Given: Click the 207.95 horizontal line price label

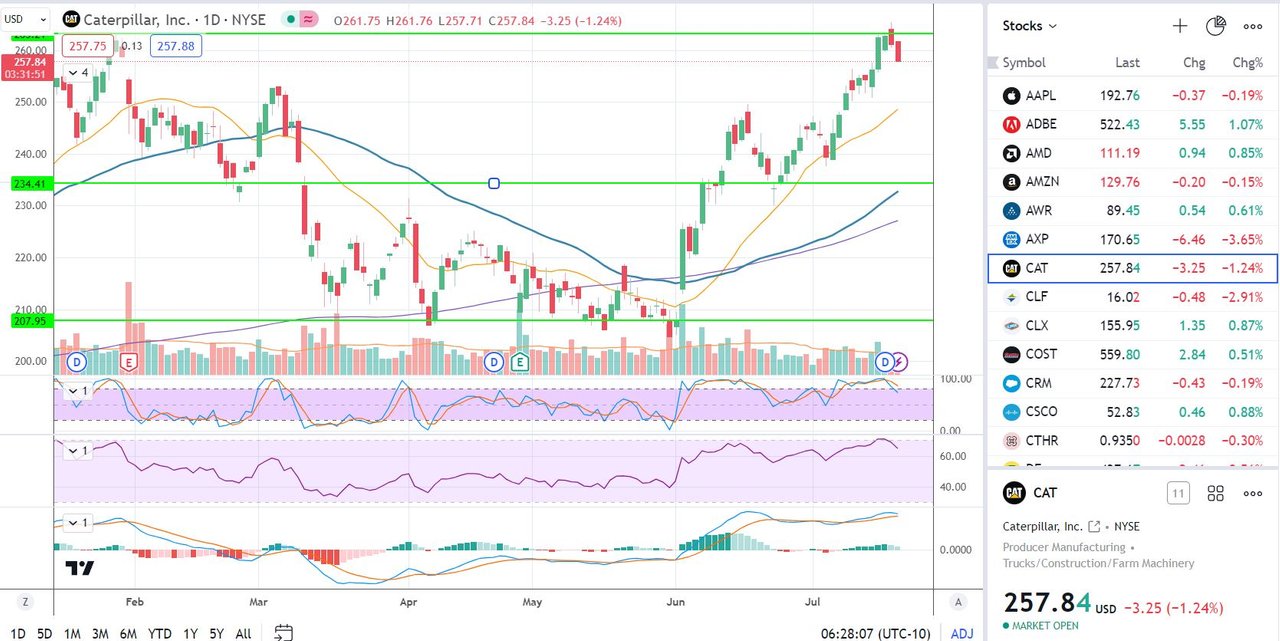Looking at the screenshot, I should pyautogui.click(x=30, y=321).
